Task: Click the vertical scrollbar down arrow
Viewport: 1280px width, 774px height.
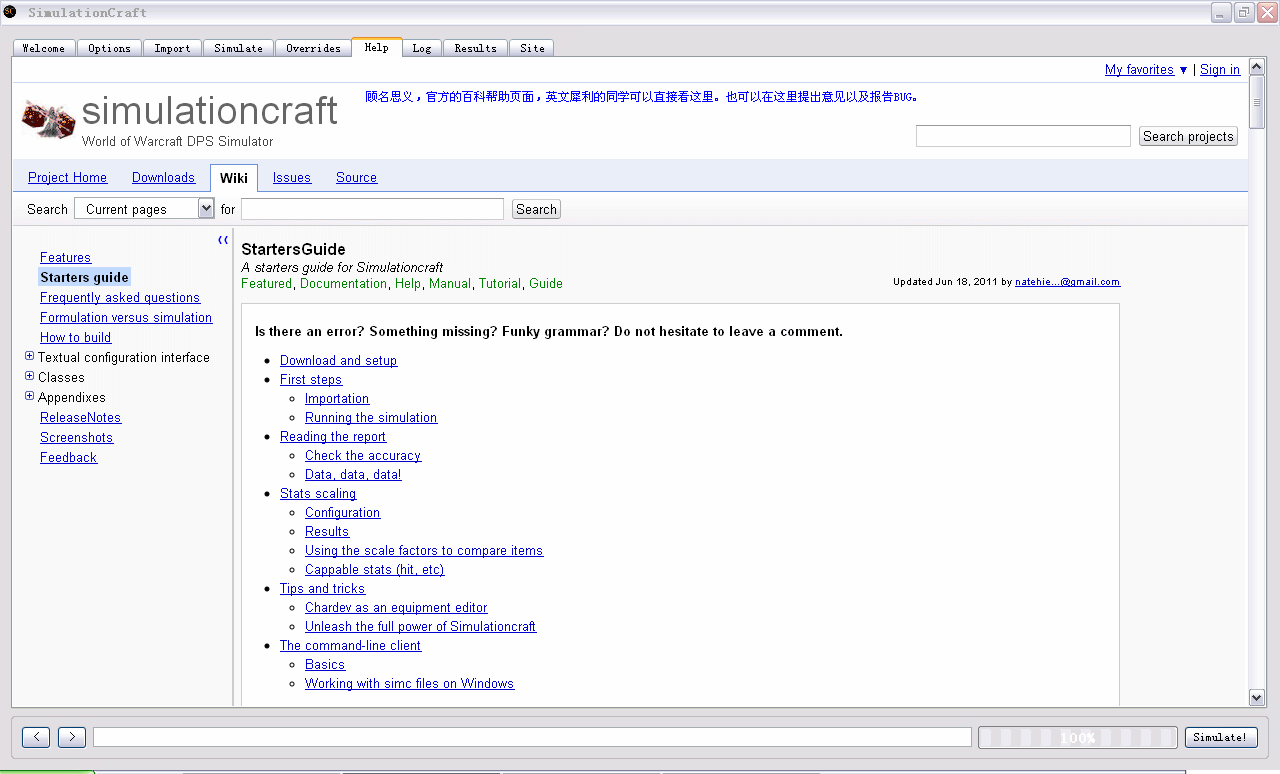Action: tap(1257, 697)
